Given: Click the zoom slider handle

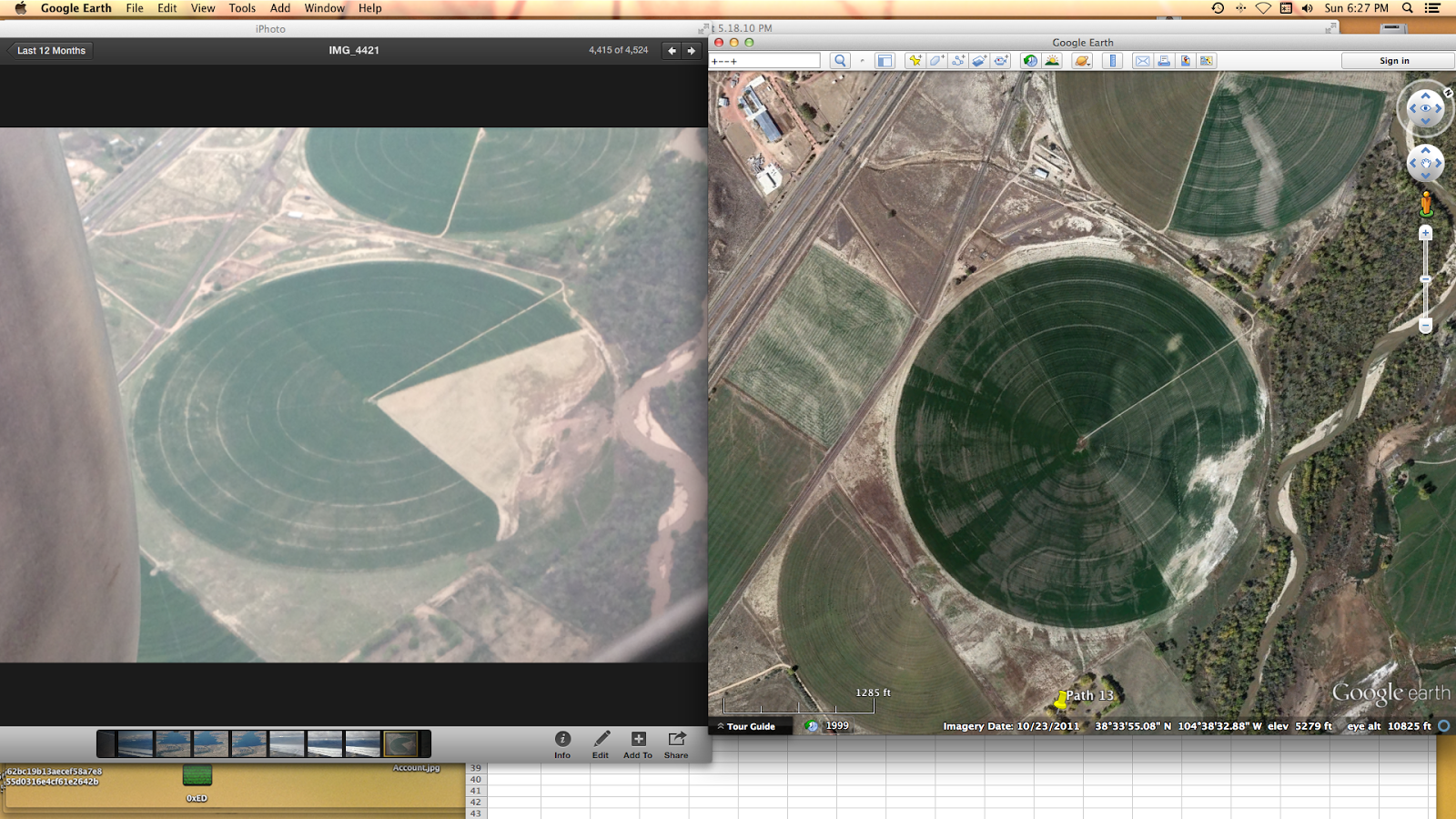Looking at the screenshot, I should (1426, 278).
